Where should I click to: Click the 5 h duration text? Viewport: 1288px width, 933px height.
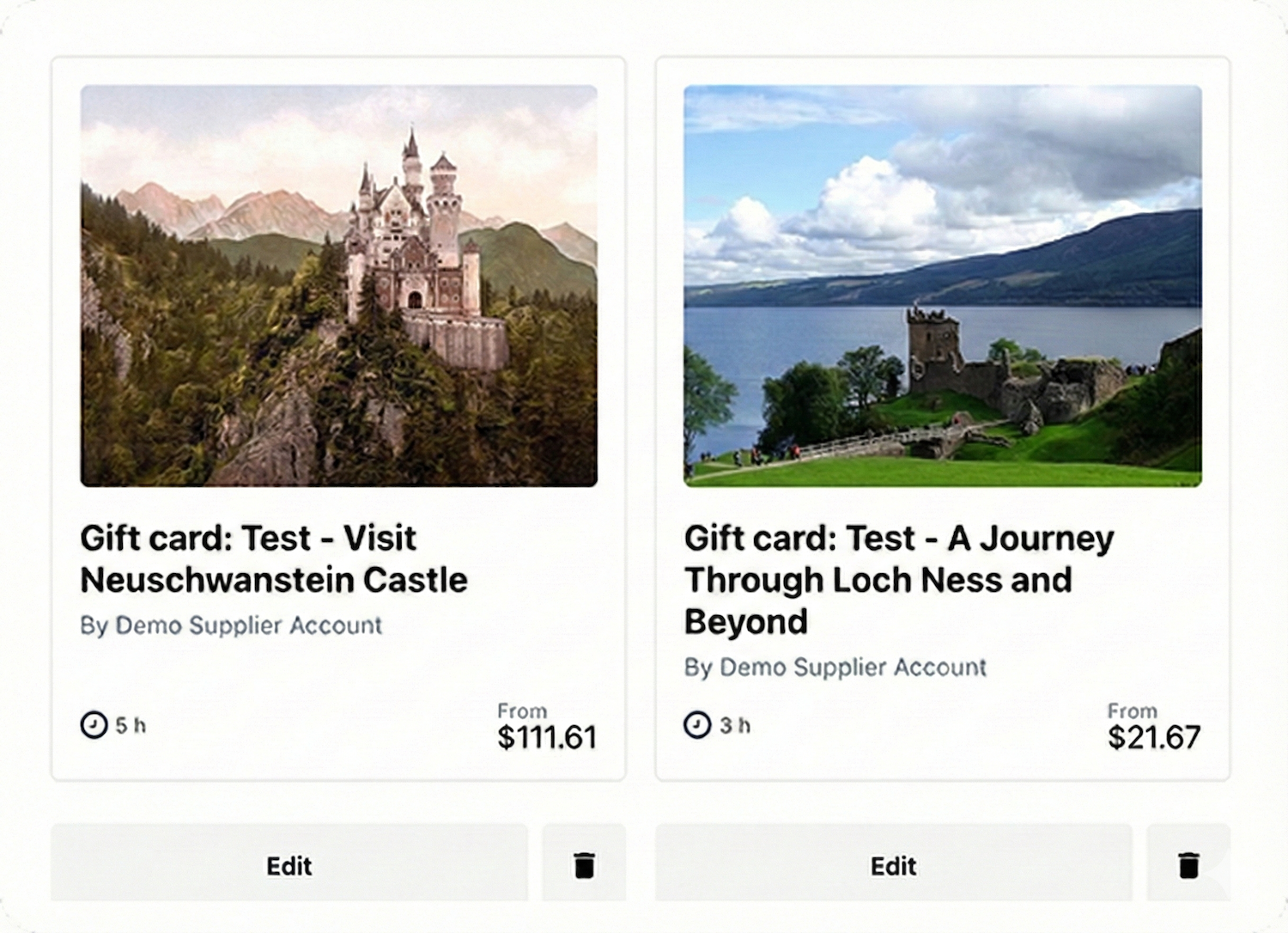tap(131, 726)
